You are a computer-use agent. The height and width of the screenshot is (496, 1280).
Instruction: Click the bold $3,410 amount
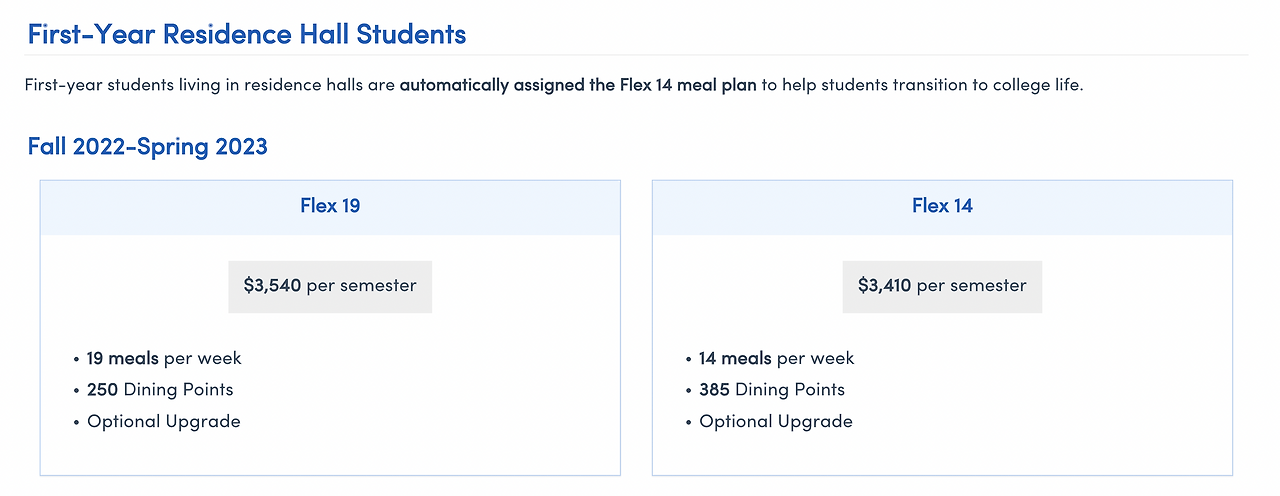(x=884, y=286)
